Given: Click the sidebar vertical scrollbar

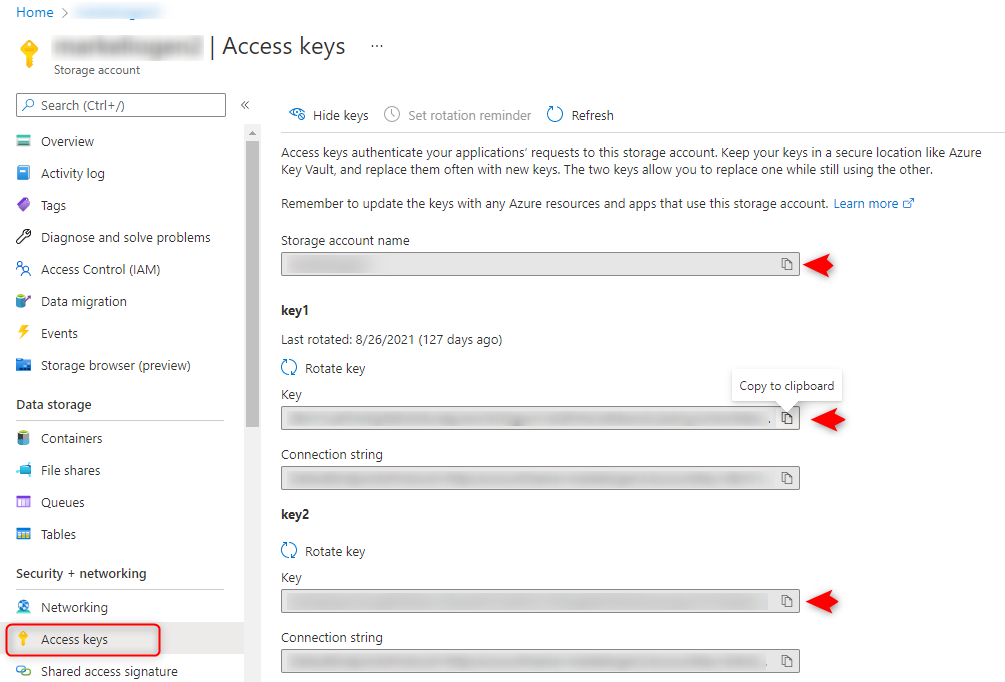Looking at the screenshot, I should 252,280.
